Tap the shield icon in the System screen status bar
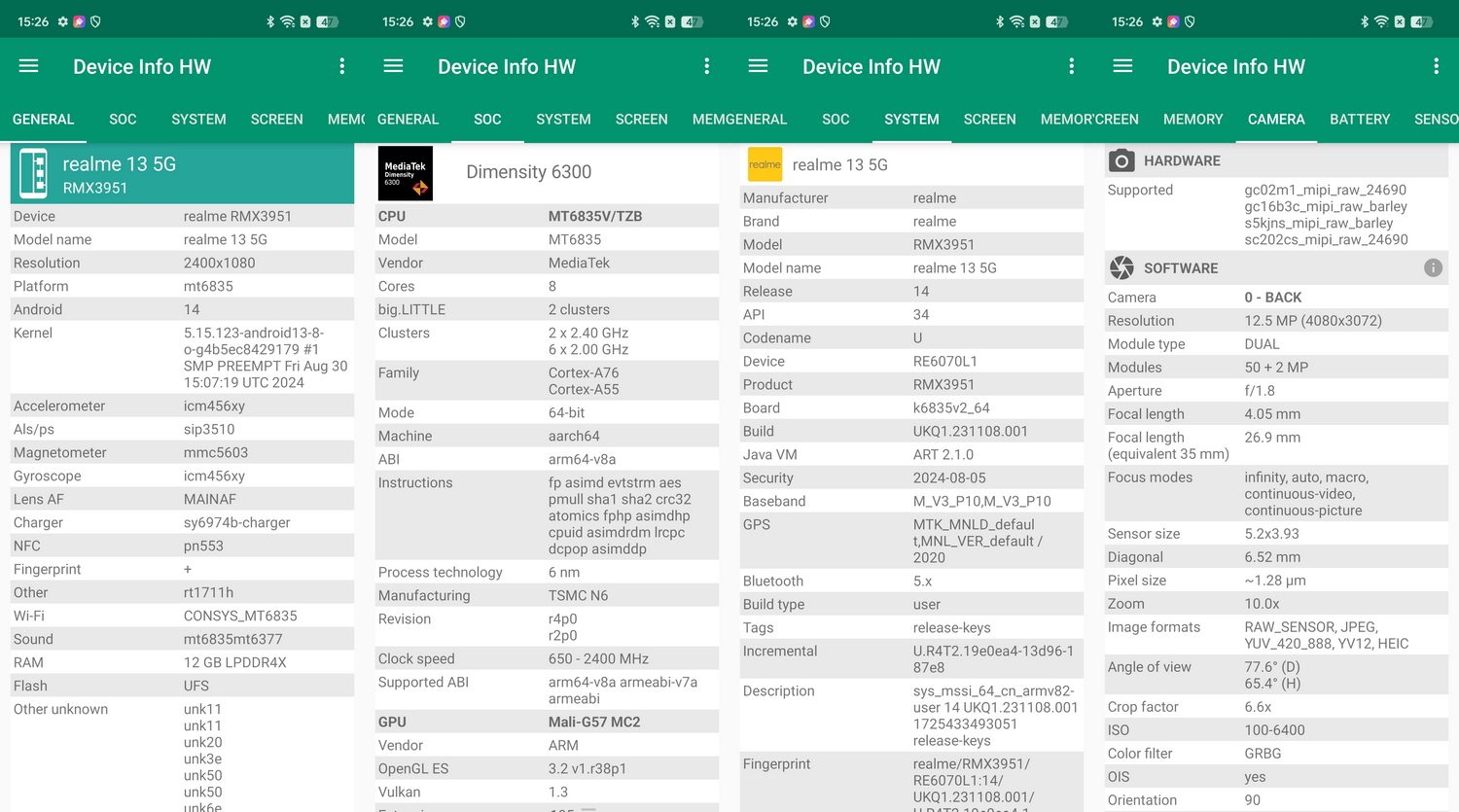 click(825, 21)
